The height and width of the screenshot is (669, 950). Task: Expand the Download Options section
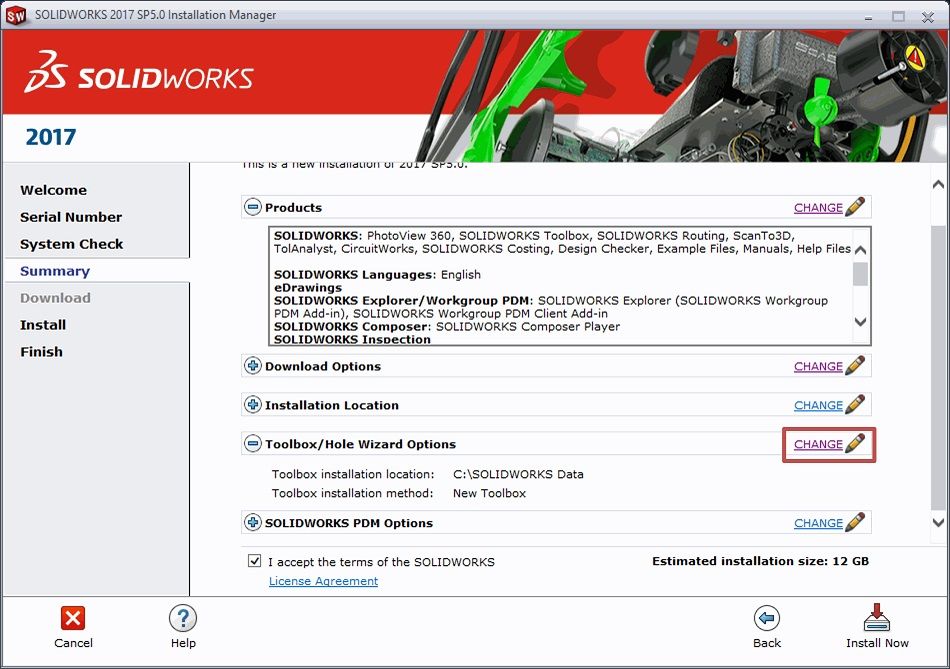pos(253,366)
